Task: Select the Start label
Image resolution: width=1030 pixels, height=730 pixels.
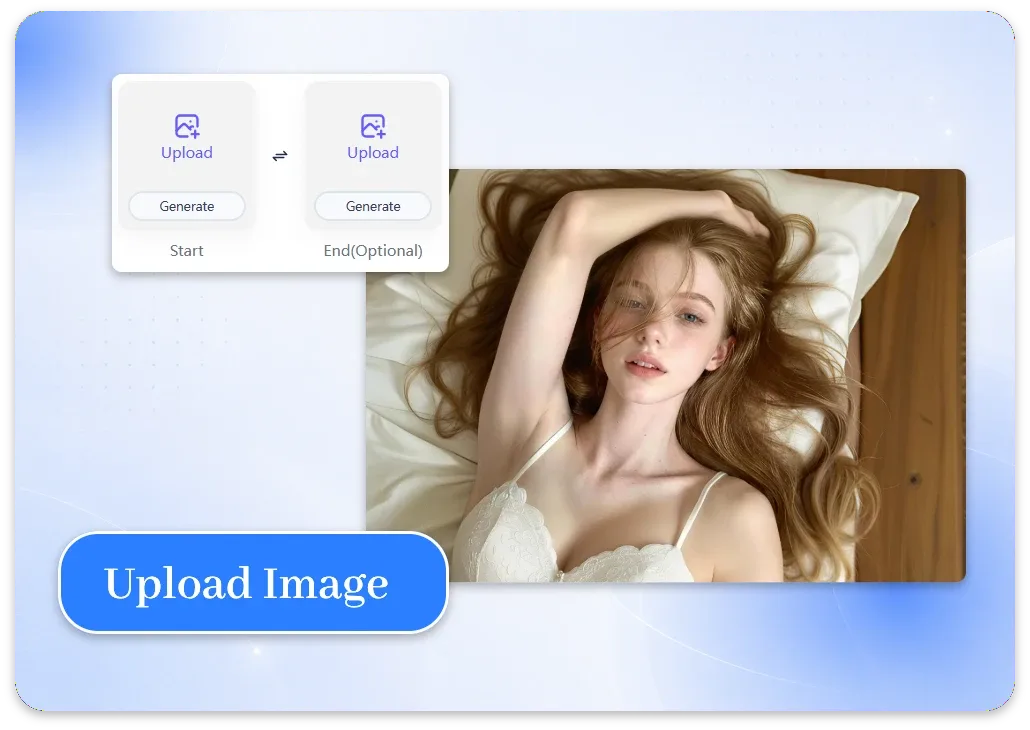Action: tap(187, 251)
